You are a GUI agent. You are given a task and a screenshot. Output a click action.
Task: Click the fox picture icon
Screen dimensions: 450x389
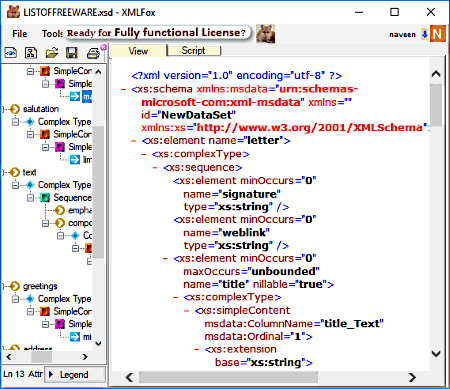click(266, 34)
